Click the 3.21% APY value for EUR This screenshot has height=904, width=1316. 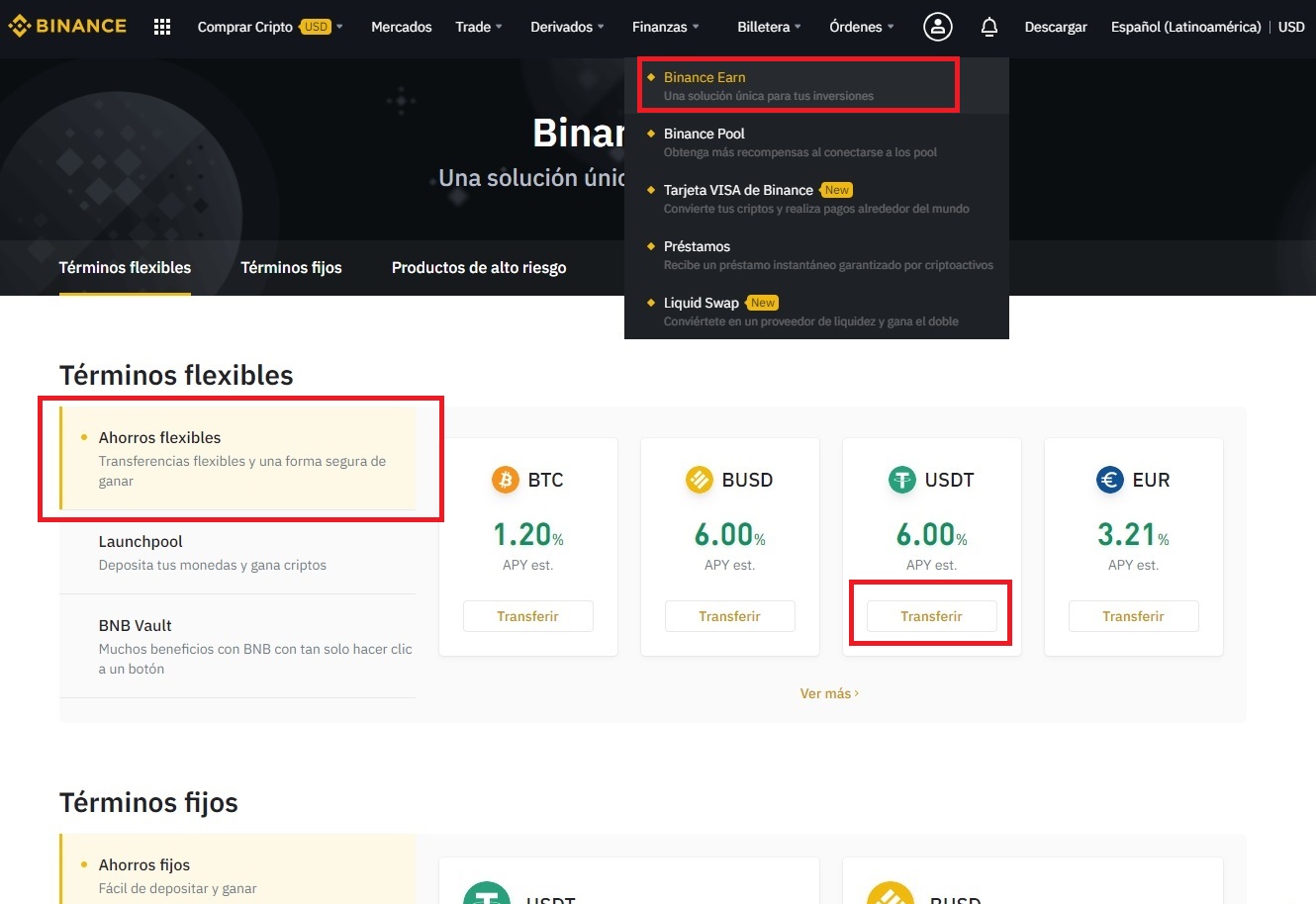point(1134,535)
